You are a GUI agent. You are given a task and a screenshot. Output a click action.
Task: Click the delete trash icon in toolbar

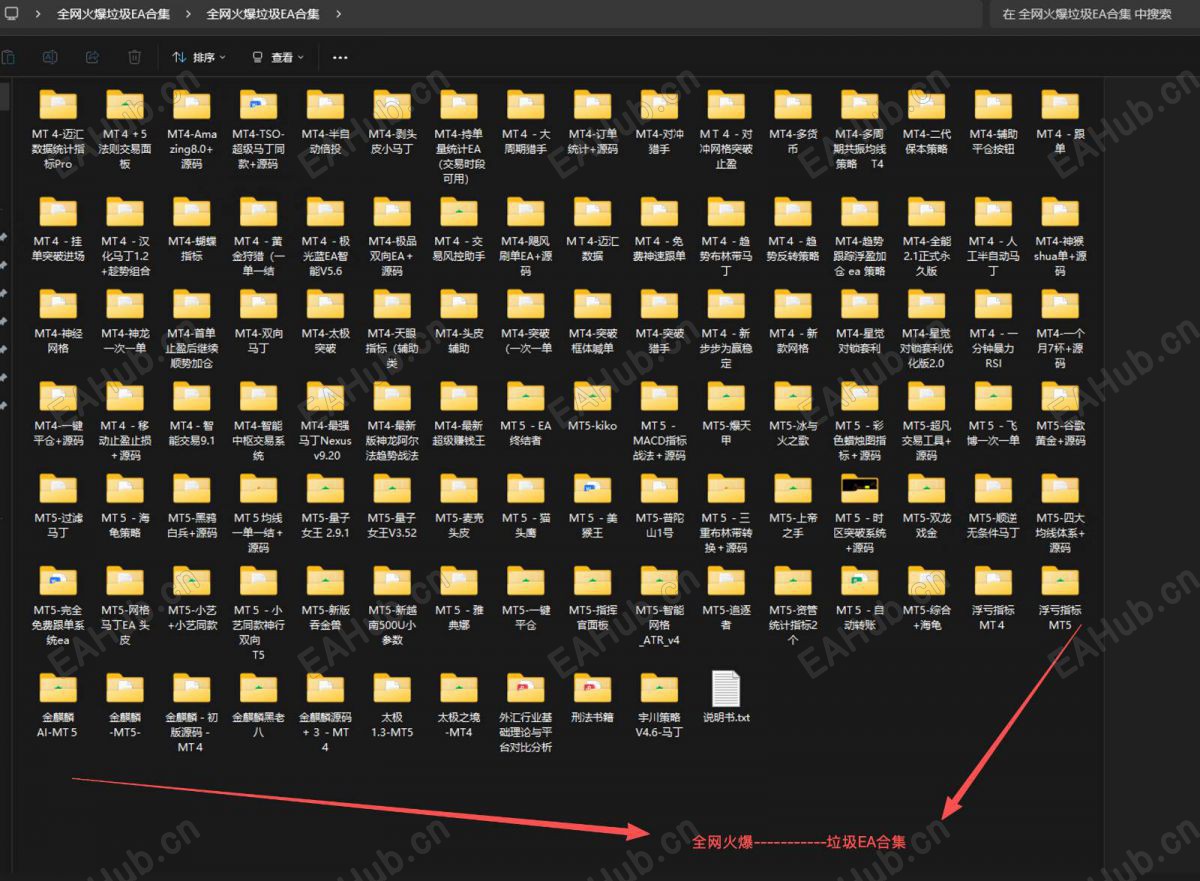(134, 58)
